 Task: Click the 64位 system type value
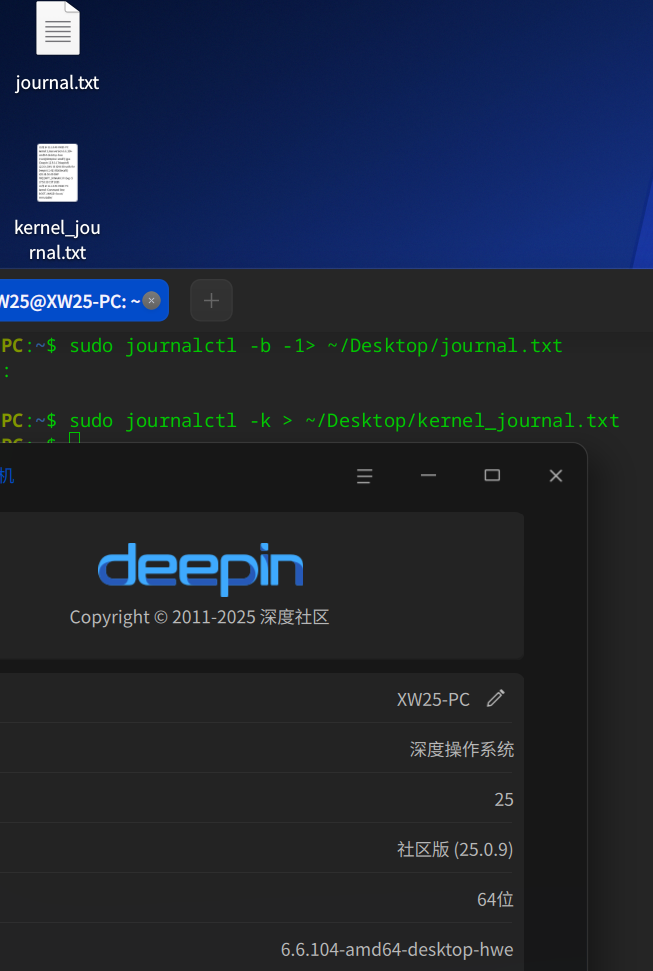point(495,899)
